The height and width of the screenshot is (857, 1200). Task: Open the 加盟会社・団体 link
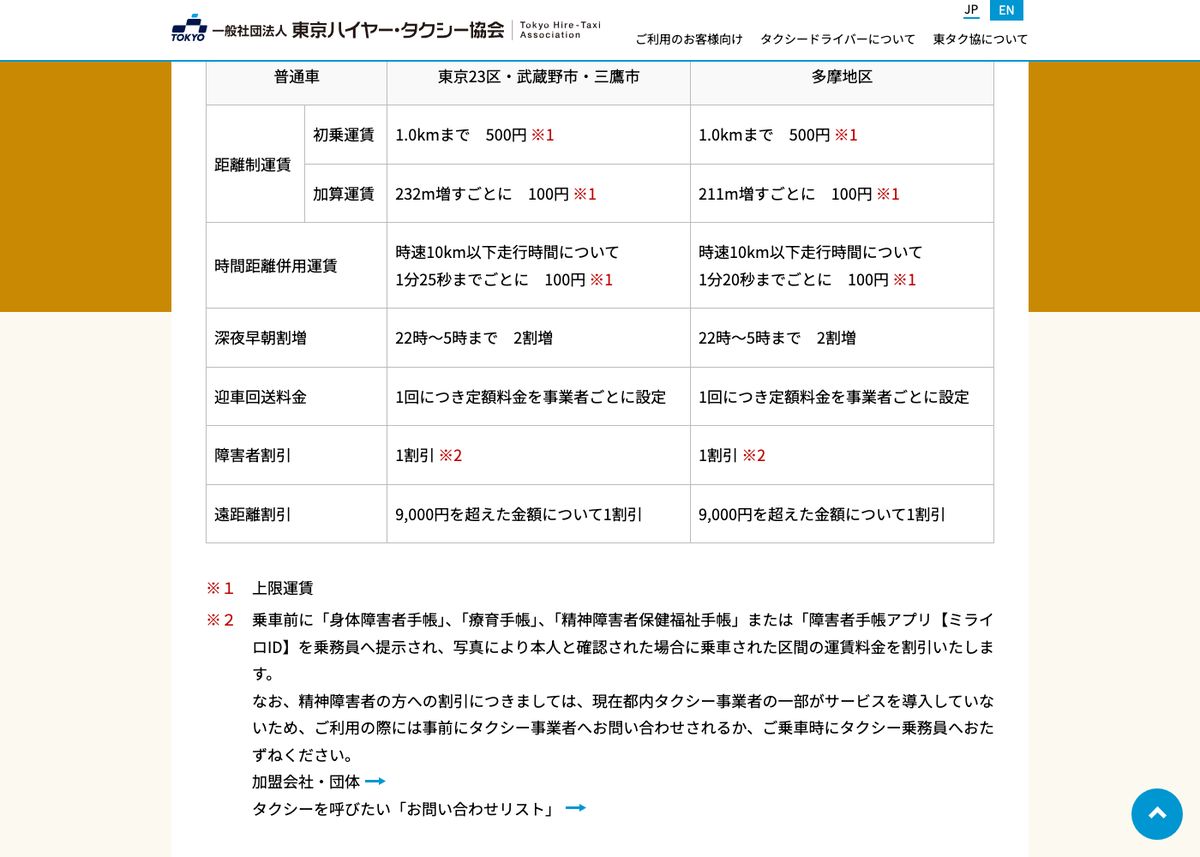306,781
